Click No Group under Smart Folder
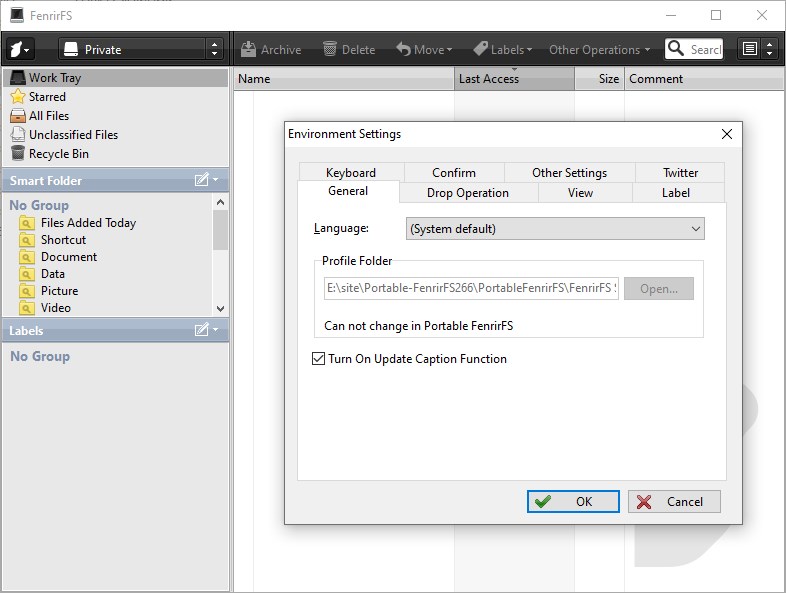The height and width of the screenshot is (593, 786). [x=39, y=206]
